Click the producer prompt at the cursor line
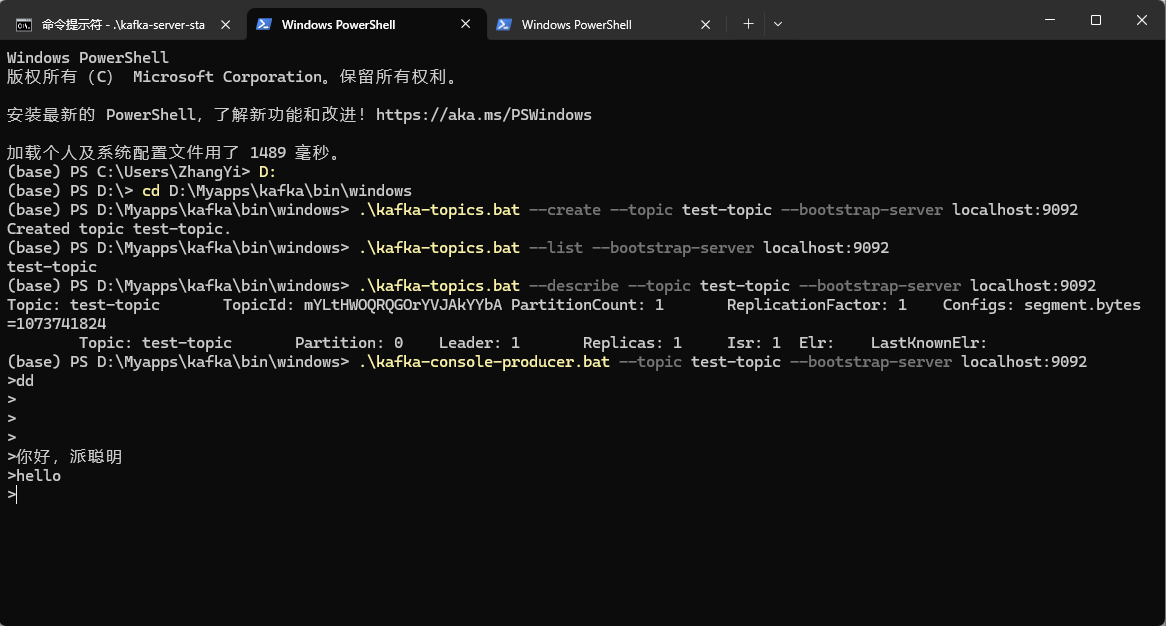Screen dimensions: 1166x626 point(11,494)
